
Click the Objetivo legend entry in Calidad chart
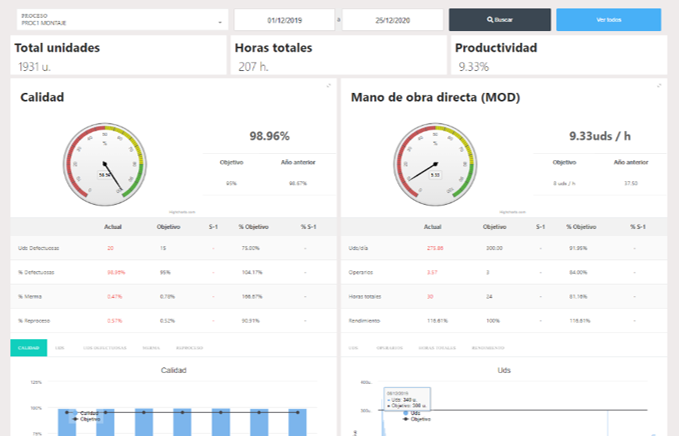(x=87, y=419)
